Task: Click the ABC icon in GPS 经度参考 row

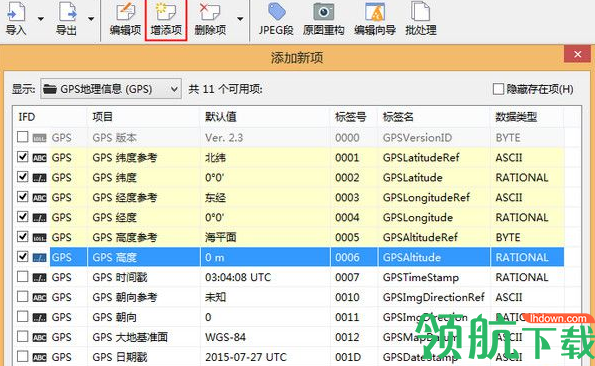Action: [x=39, y=198]
